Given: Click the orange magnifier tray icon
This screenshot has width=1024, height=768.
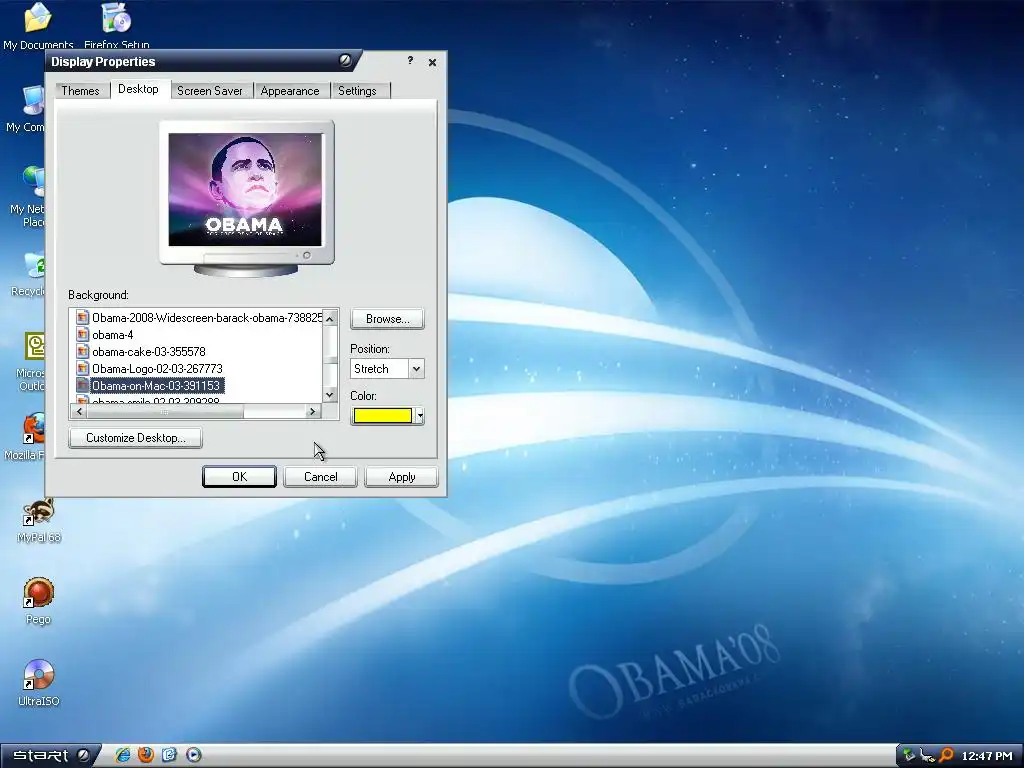Looking at the screenshot, I should pos(946,756).
